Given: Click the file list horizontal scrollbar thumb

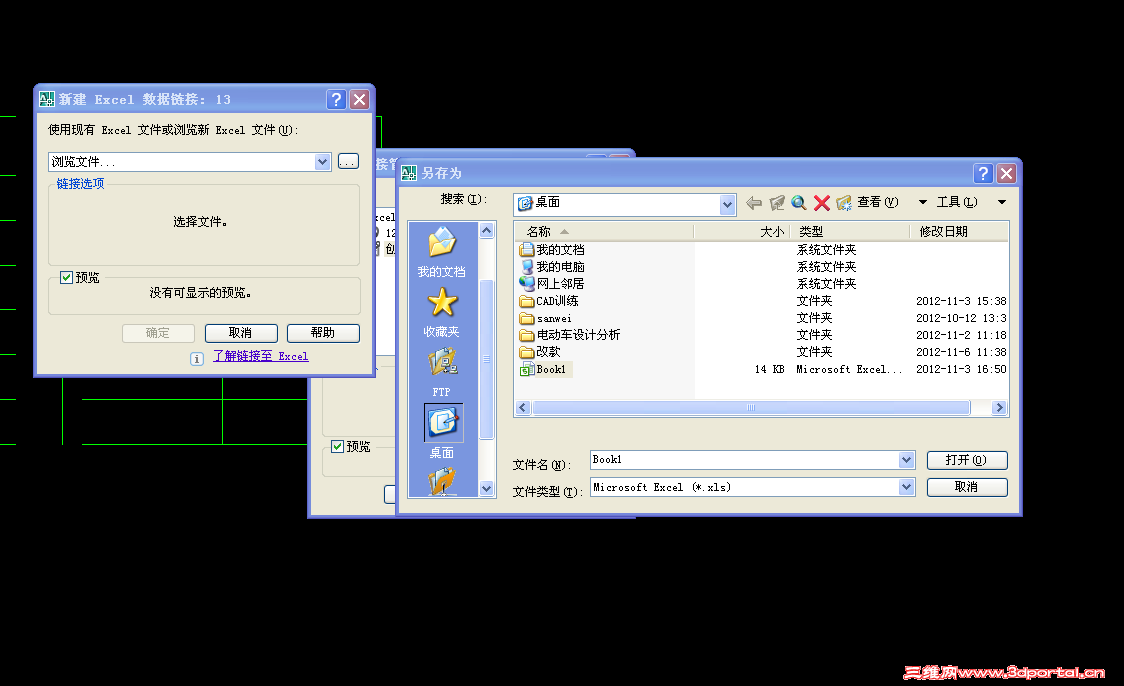Looking at the screenshot, I should tap(751, 408).
